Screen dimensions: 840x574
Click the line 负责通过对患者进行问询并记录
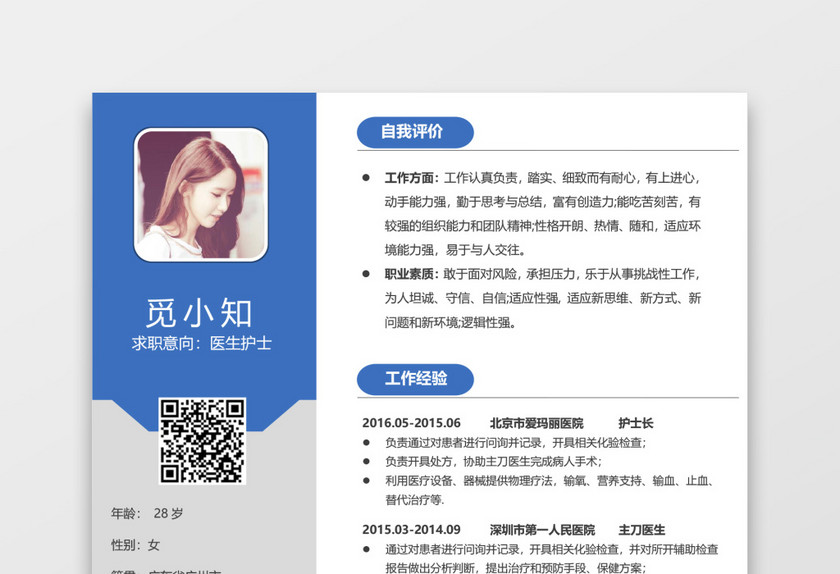(x=515, y=443)
